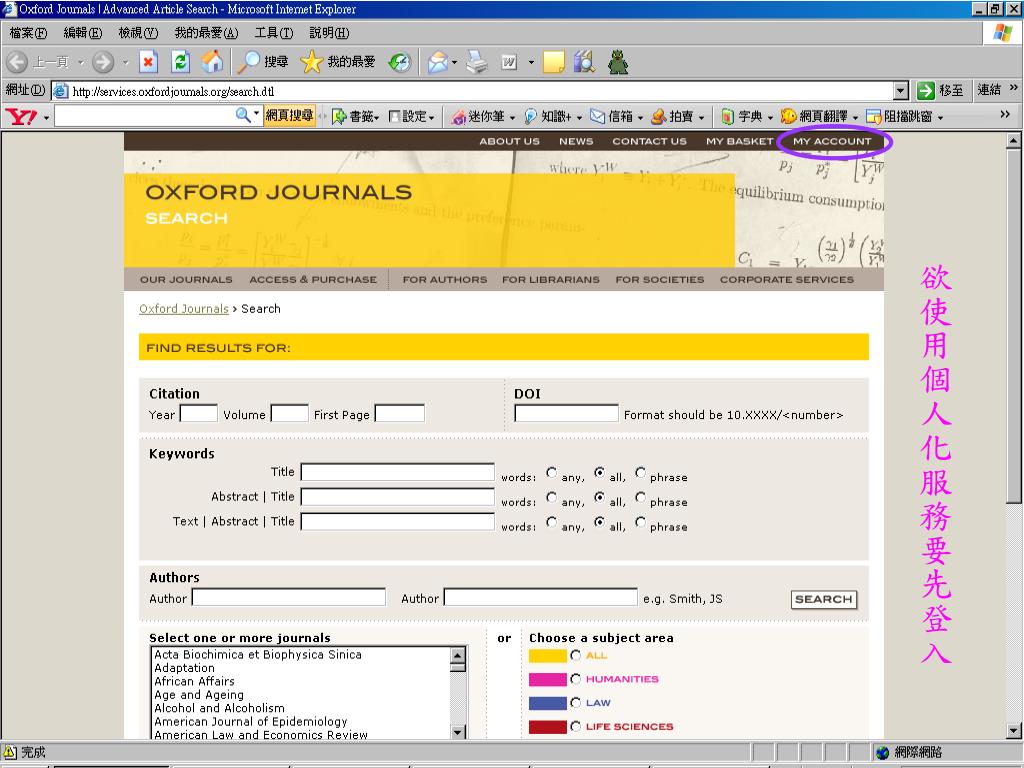This screenshot has height=768, width=1024.
Task: Click the Edit with Word icon
Action: tap(509, 62)
